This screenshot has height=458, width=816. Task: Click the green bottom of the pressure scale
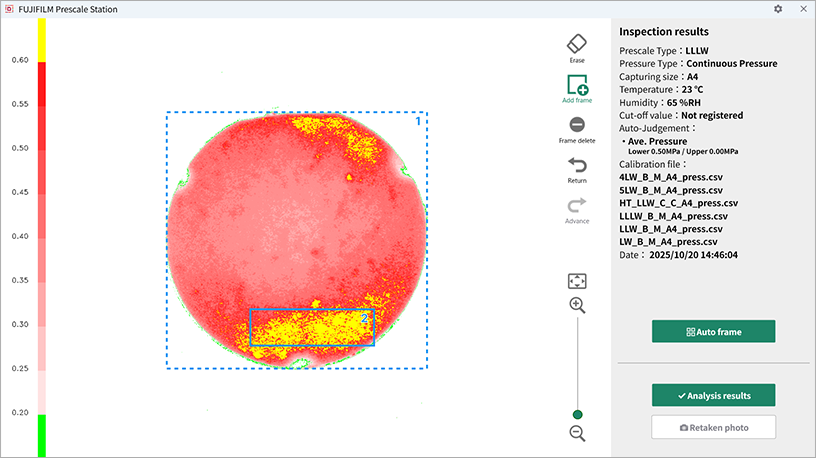pos(41,435)
